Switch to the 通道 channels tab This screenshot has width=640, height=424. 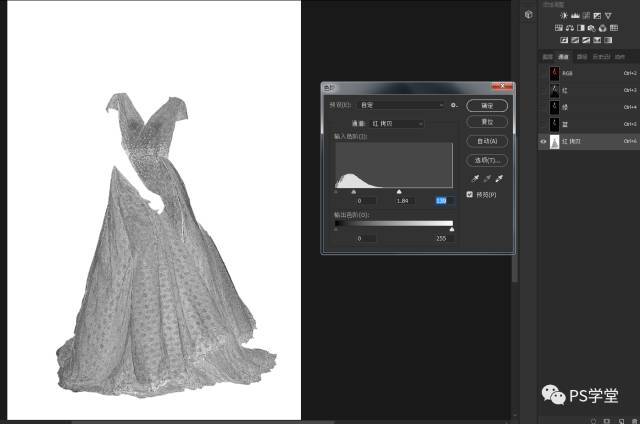tap(563, 57)
